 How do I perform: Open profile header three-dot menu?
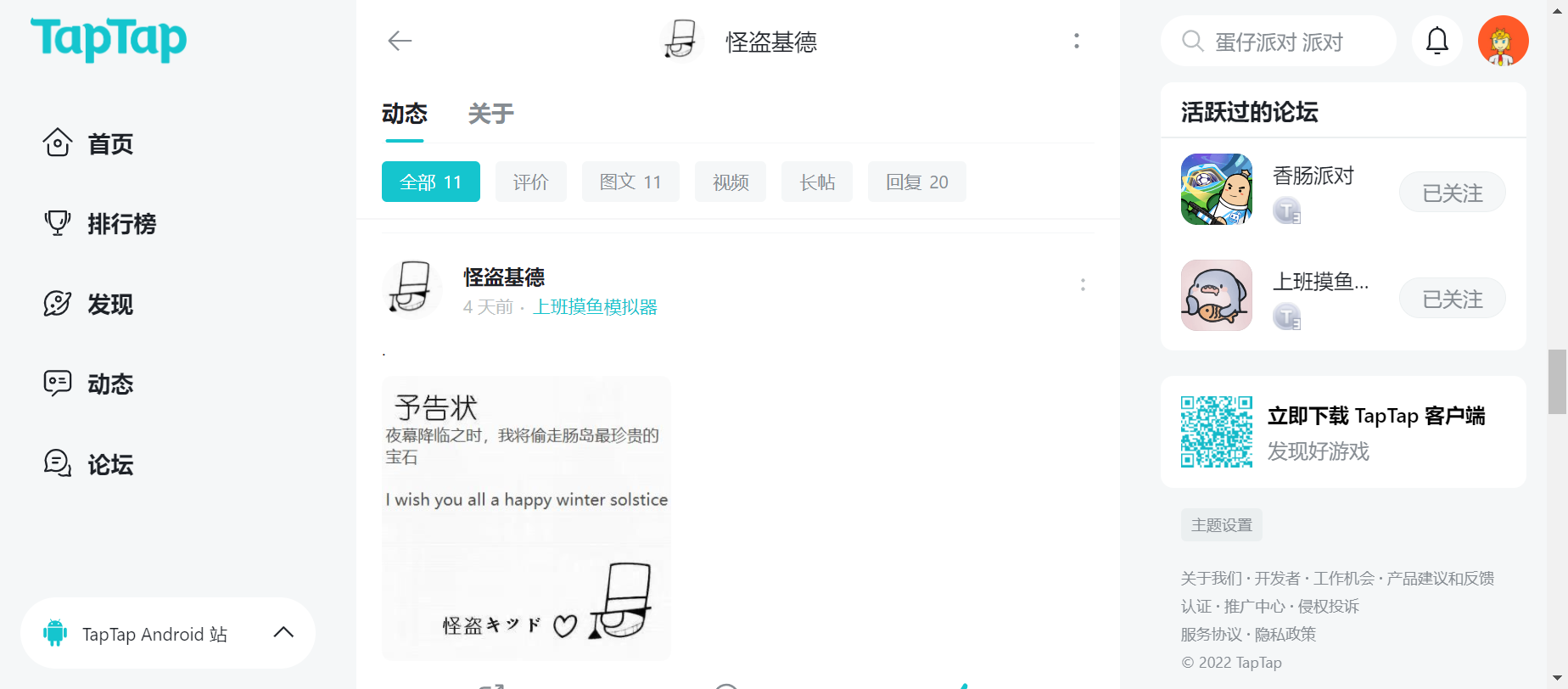(x=1077, y=41)
